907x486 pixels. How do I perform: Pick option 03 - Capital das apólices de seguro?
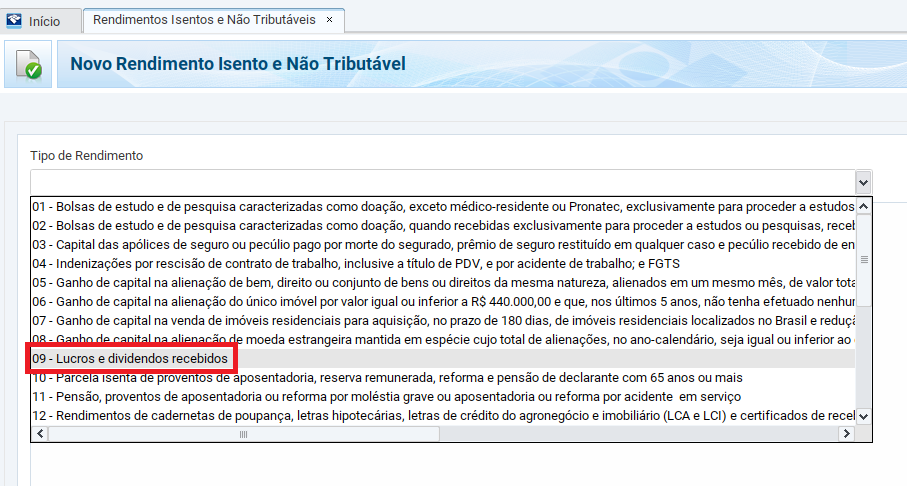coord(440,244)
